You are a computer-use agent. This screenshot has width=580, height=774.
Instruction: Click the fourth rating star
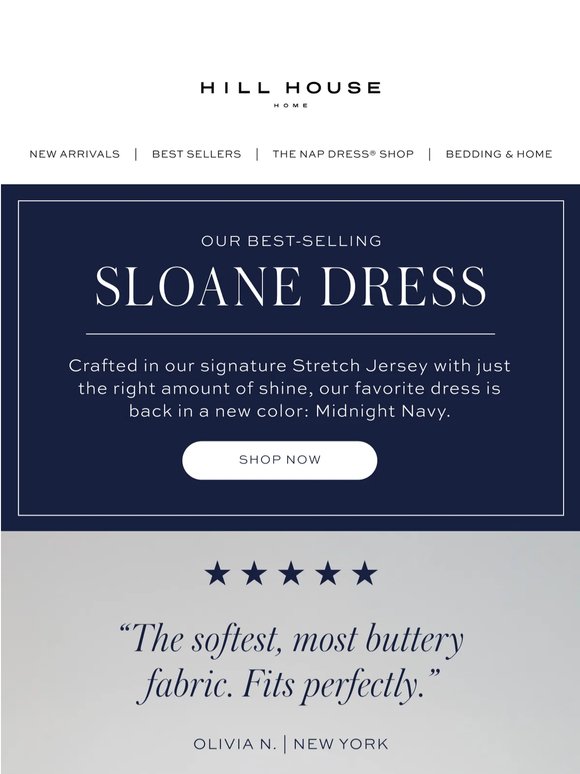pos(328,573)
